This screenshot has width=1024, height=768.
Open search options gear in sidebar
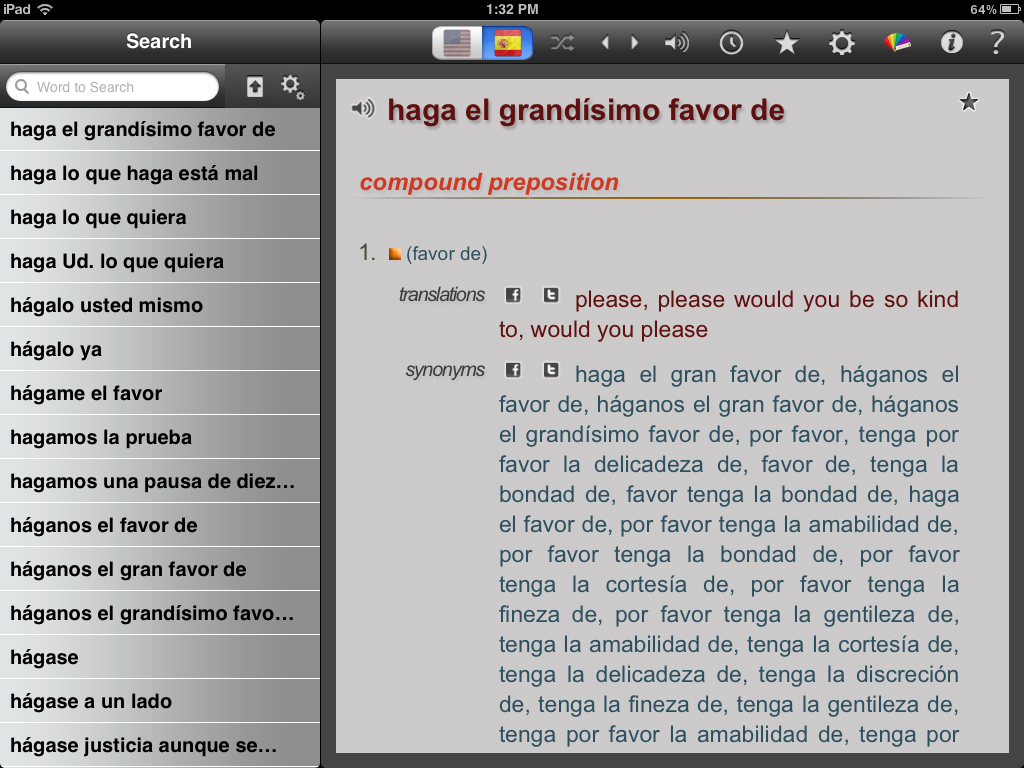[292, 87]
